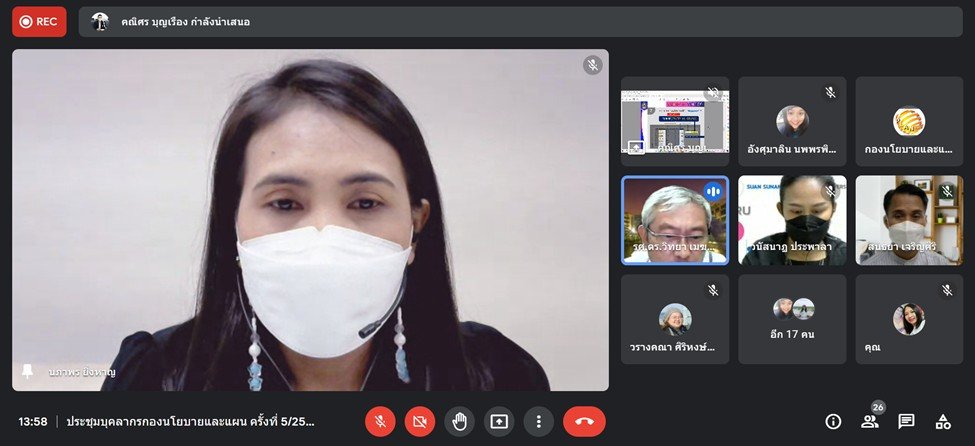Turn on the camera from the call controls
Screen dimensions: 975x446
419,421
